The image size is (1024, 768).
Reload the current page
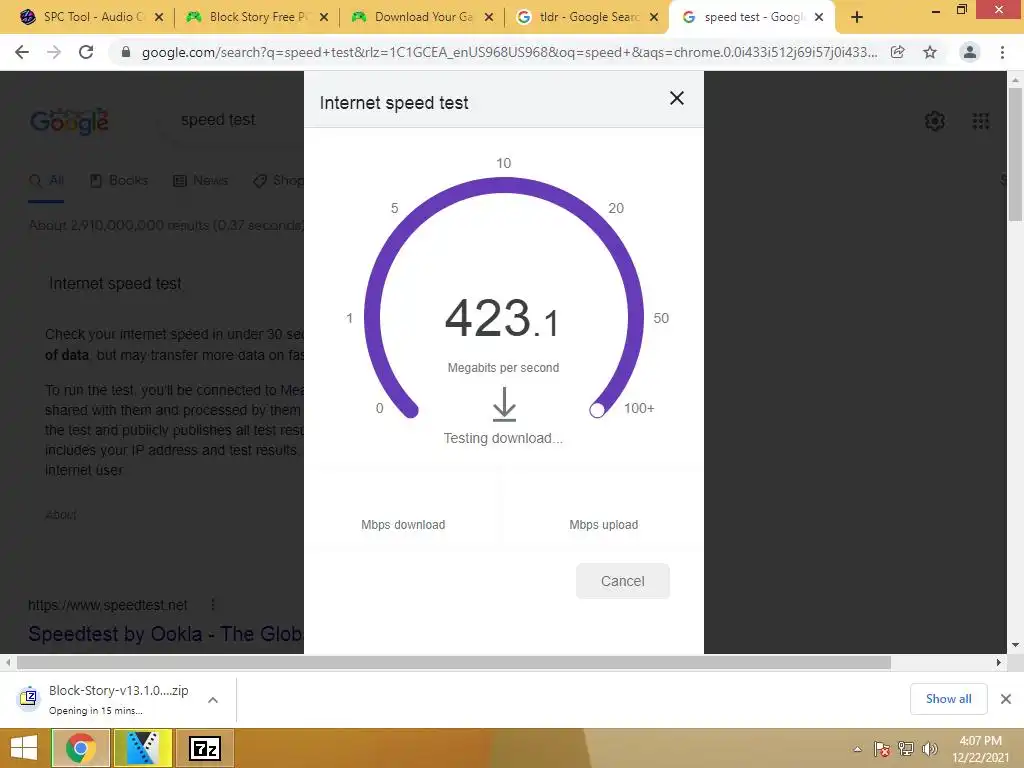coord(86,52)
